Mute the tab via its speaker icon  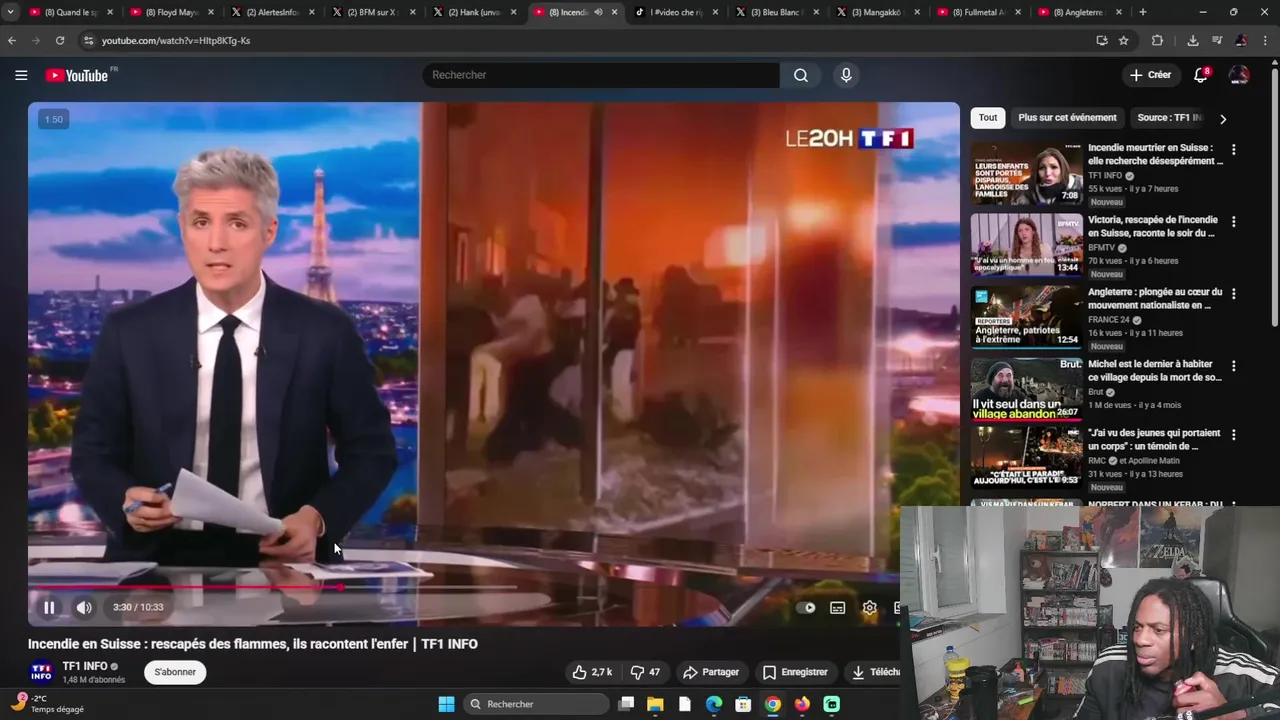[598, 12]
